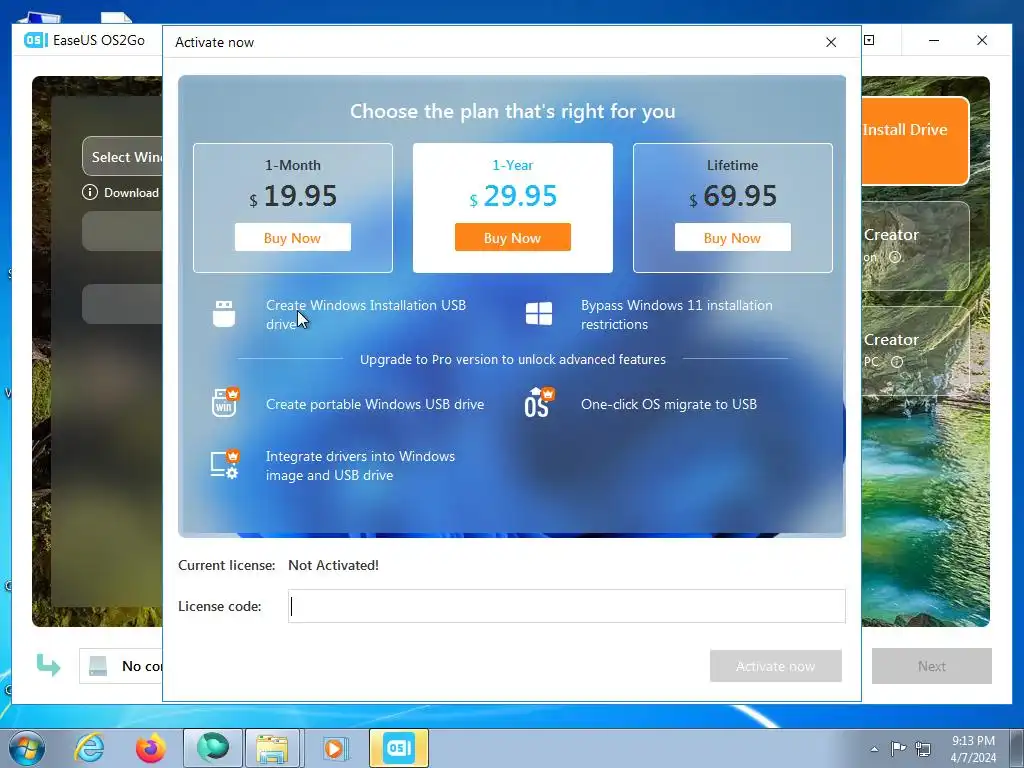The width and height of the screenshot is (1024, 768).
Task: Show hidden system tray icons
Action: 874,749
